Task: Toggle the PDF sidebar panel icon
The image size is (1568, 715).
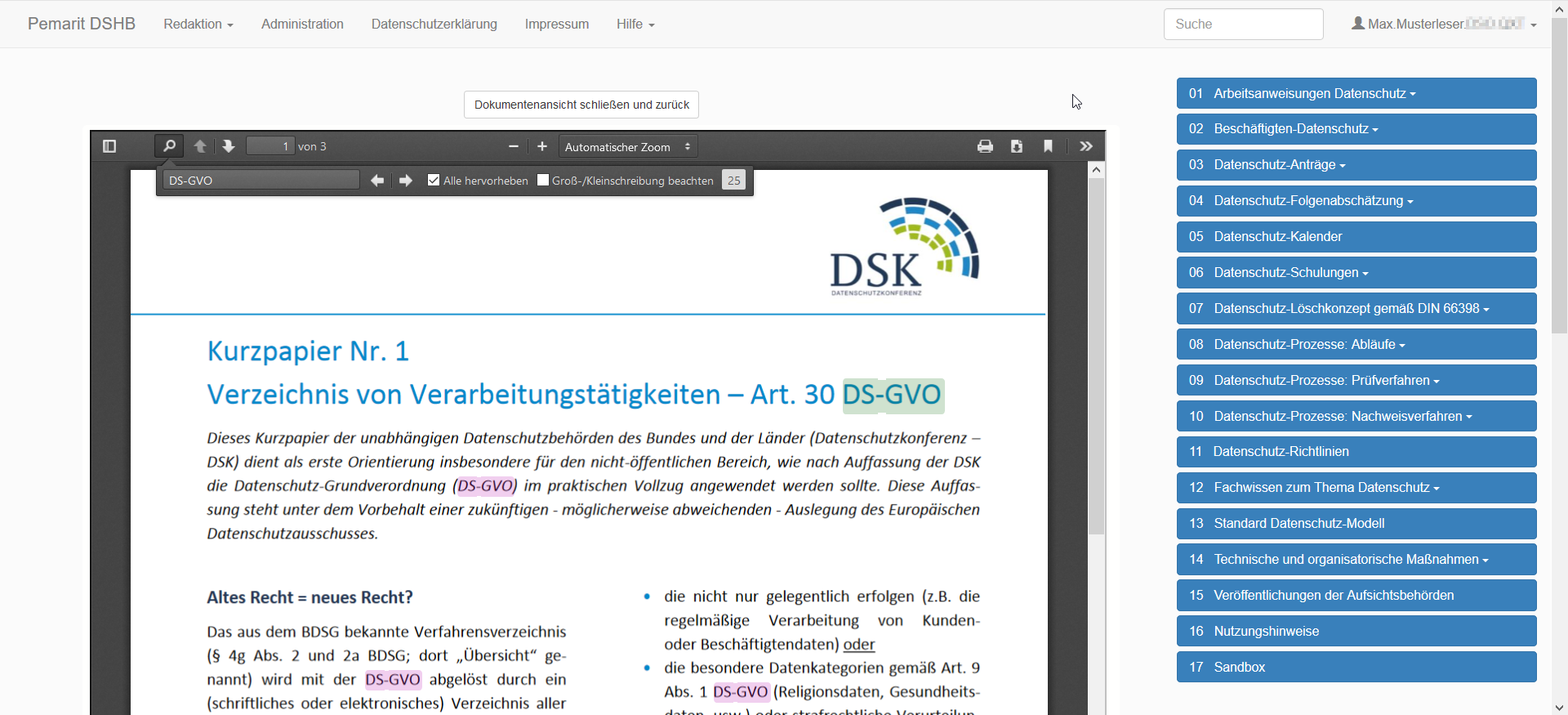Action: (109, 146)
